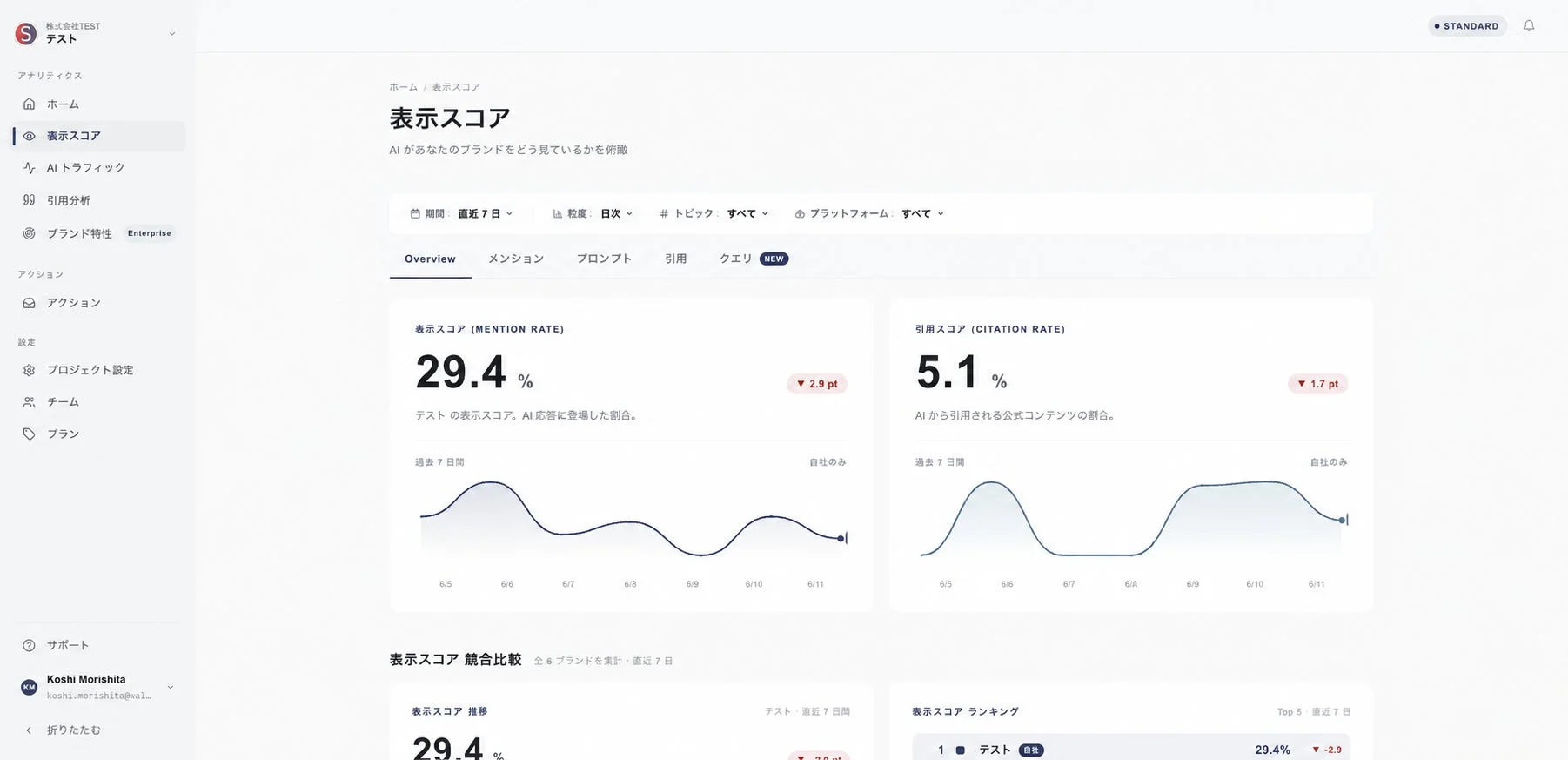Click the calendar icon beside 期間
The width and height of the screenshot is (1568, 760).
coord(415,213)
